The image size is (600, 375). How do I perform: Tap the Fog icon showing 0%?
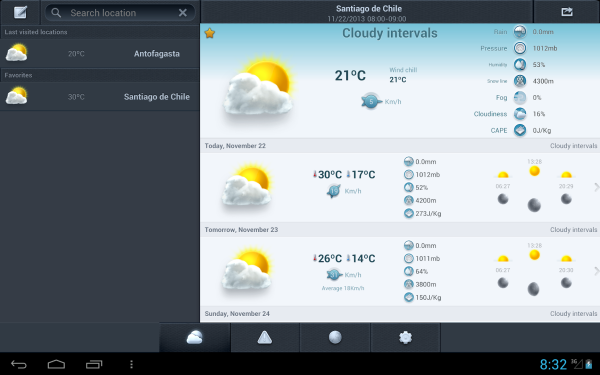pyautogui.click(x=520, y=98)
